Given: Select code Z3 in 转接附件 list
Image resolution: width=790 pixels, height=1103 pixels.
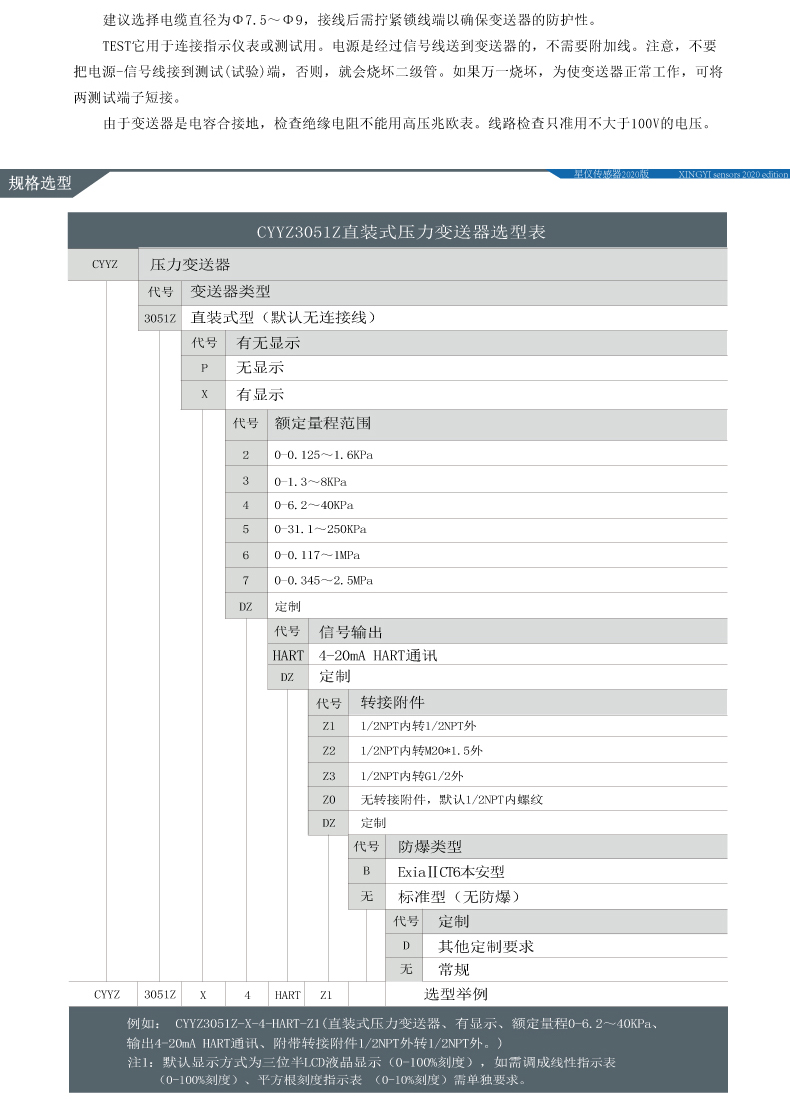Looking at the screenshot, I should (x=329, y=776).
